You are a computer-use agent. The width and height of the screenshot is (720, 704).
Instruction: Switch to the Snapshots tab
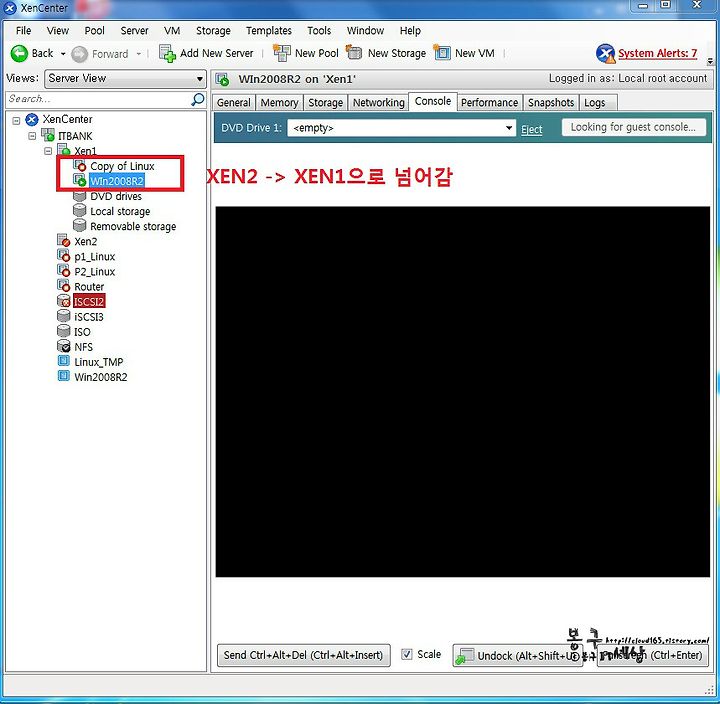point(551,102)
